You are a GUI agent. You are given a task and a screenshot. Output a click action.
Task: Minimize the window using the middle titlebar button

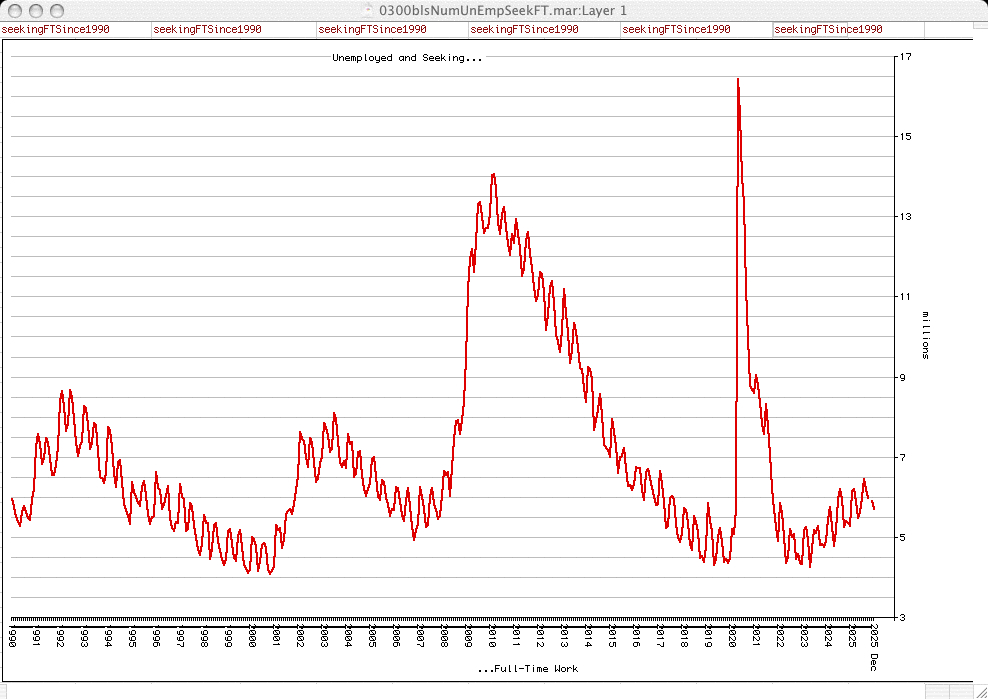coord(35,9)
